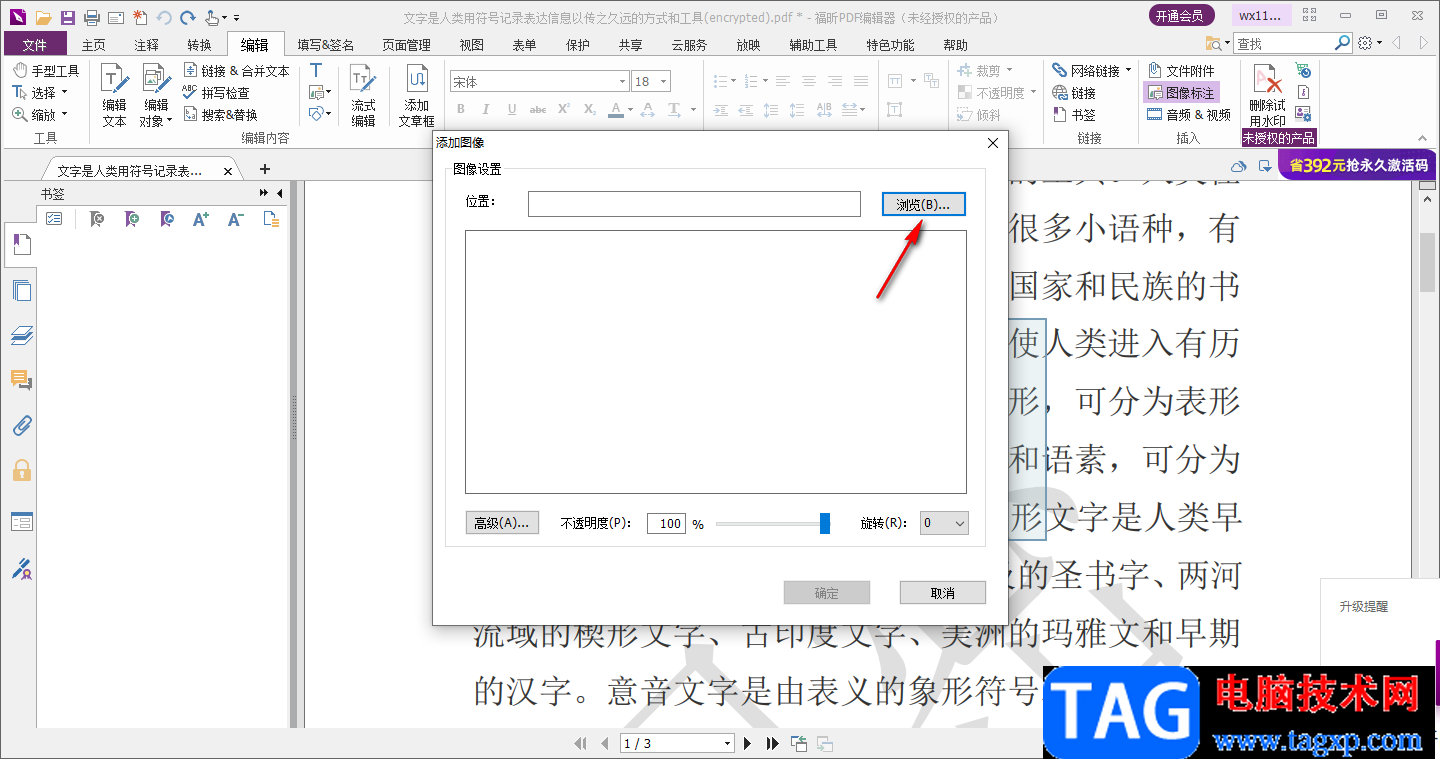Click the Undo arrow icon
This screenshot has width=1440, height=759.
pos(164,17)
